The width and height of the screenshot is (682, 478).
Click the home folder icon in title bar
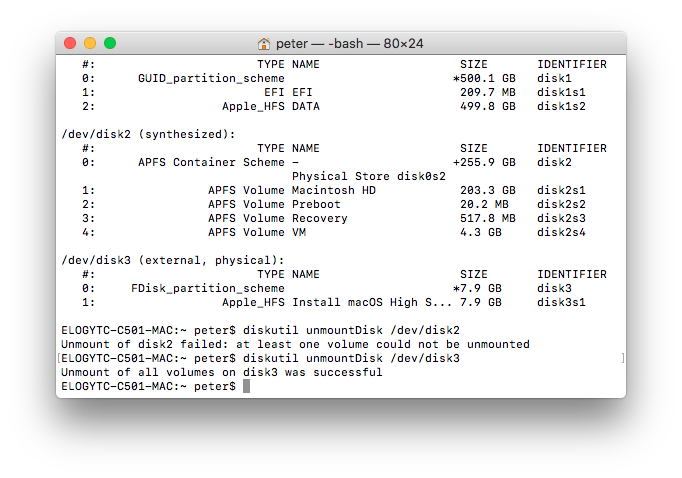tap(264, 44)
